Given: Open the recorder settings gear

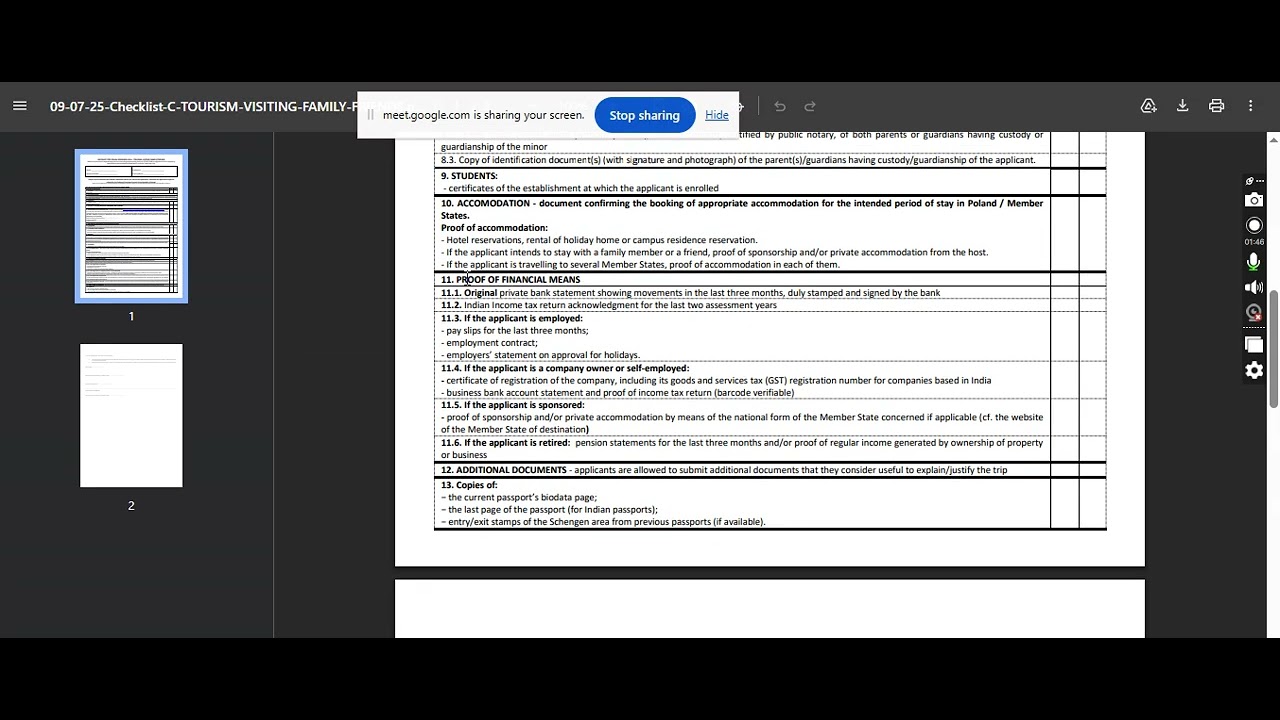Looking at the screenshot, I should (x=1254, y=370).
